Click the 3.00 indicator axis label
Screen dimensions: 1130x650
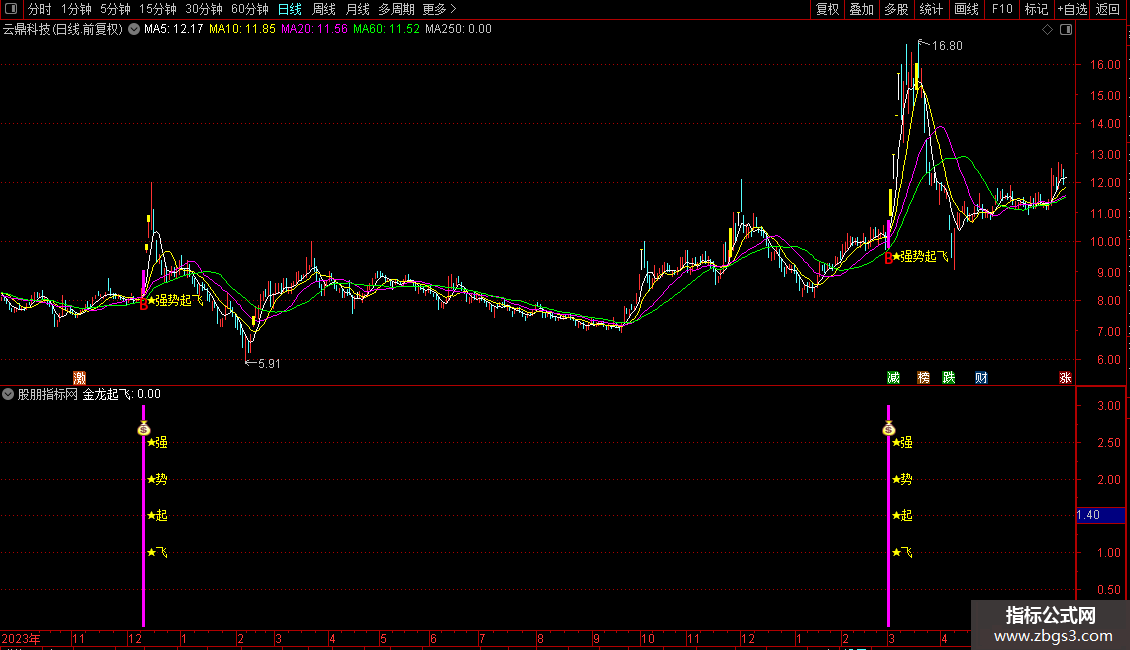[1108, 406]
